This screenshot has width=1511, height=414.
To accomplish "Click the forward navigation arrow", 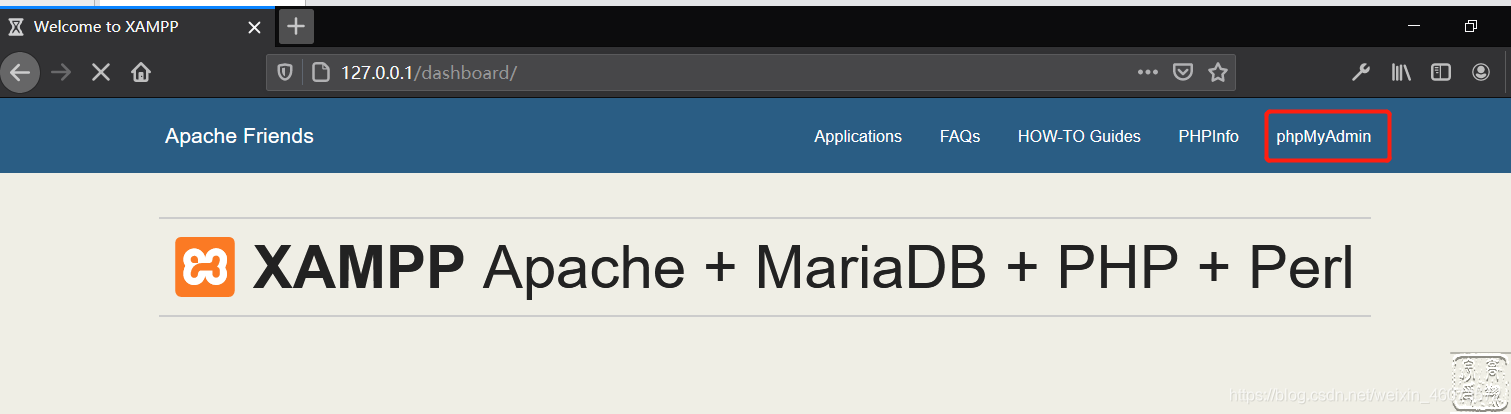I will coord(61,72).
